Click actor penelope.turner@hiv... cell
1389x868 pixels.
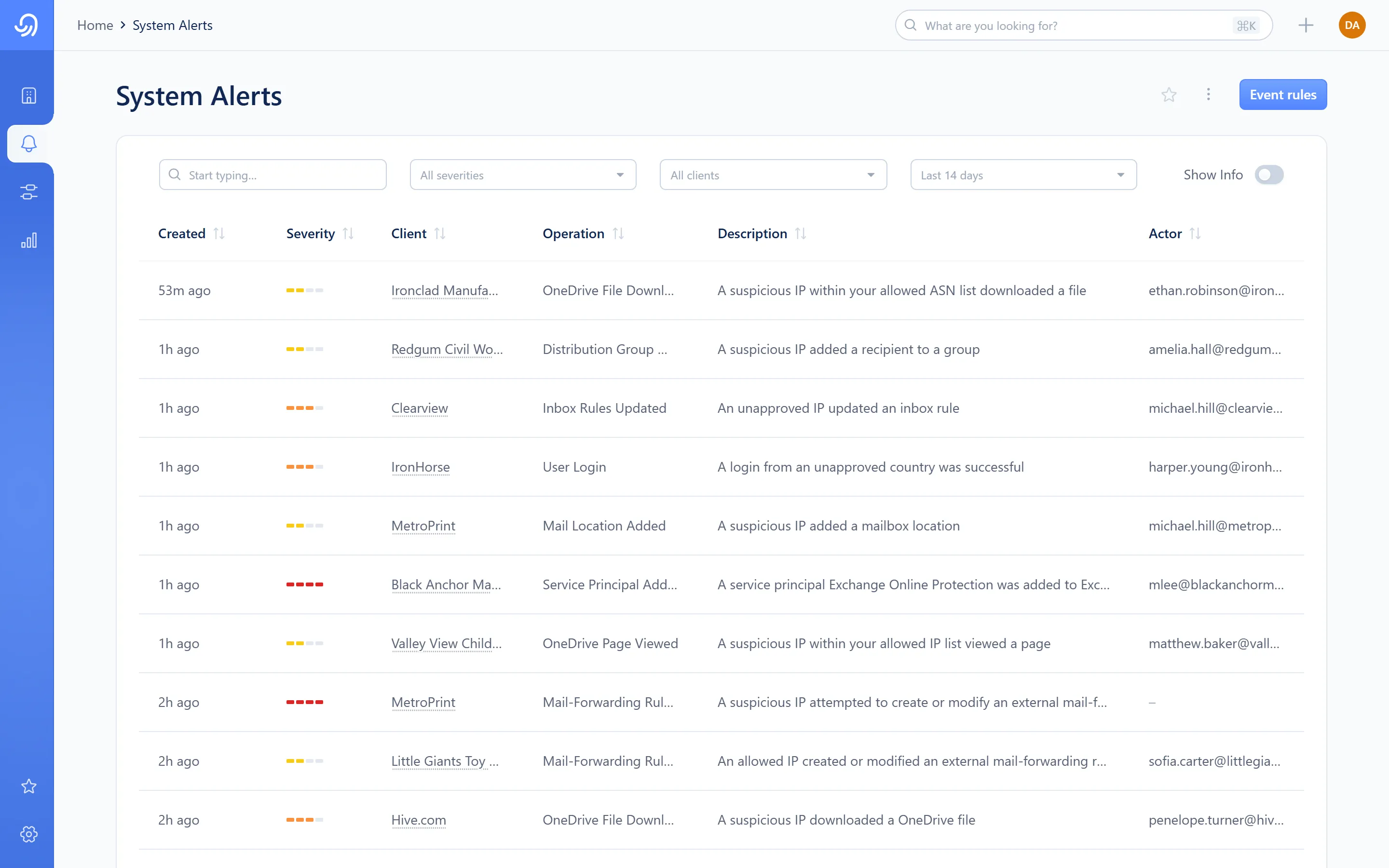[x=1216, y=820]
